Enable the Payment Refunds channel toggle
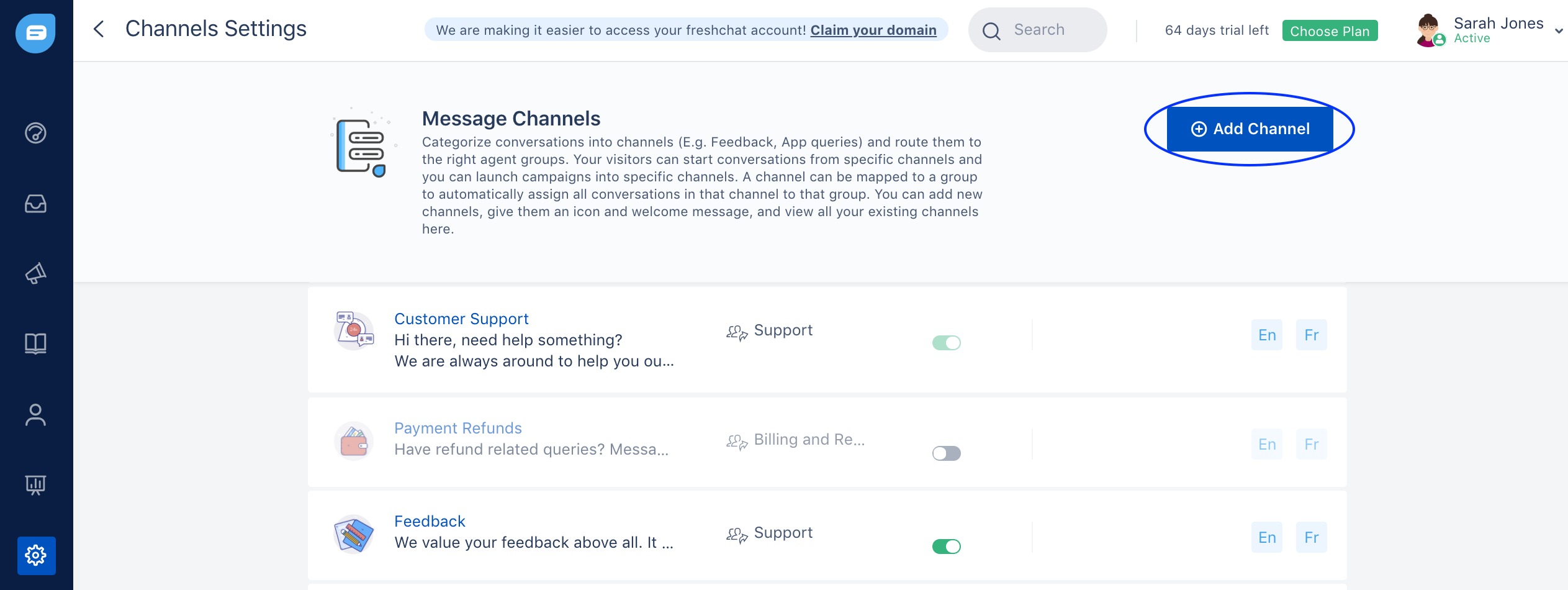 [x=946, y=453]
